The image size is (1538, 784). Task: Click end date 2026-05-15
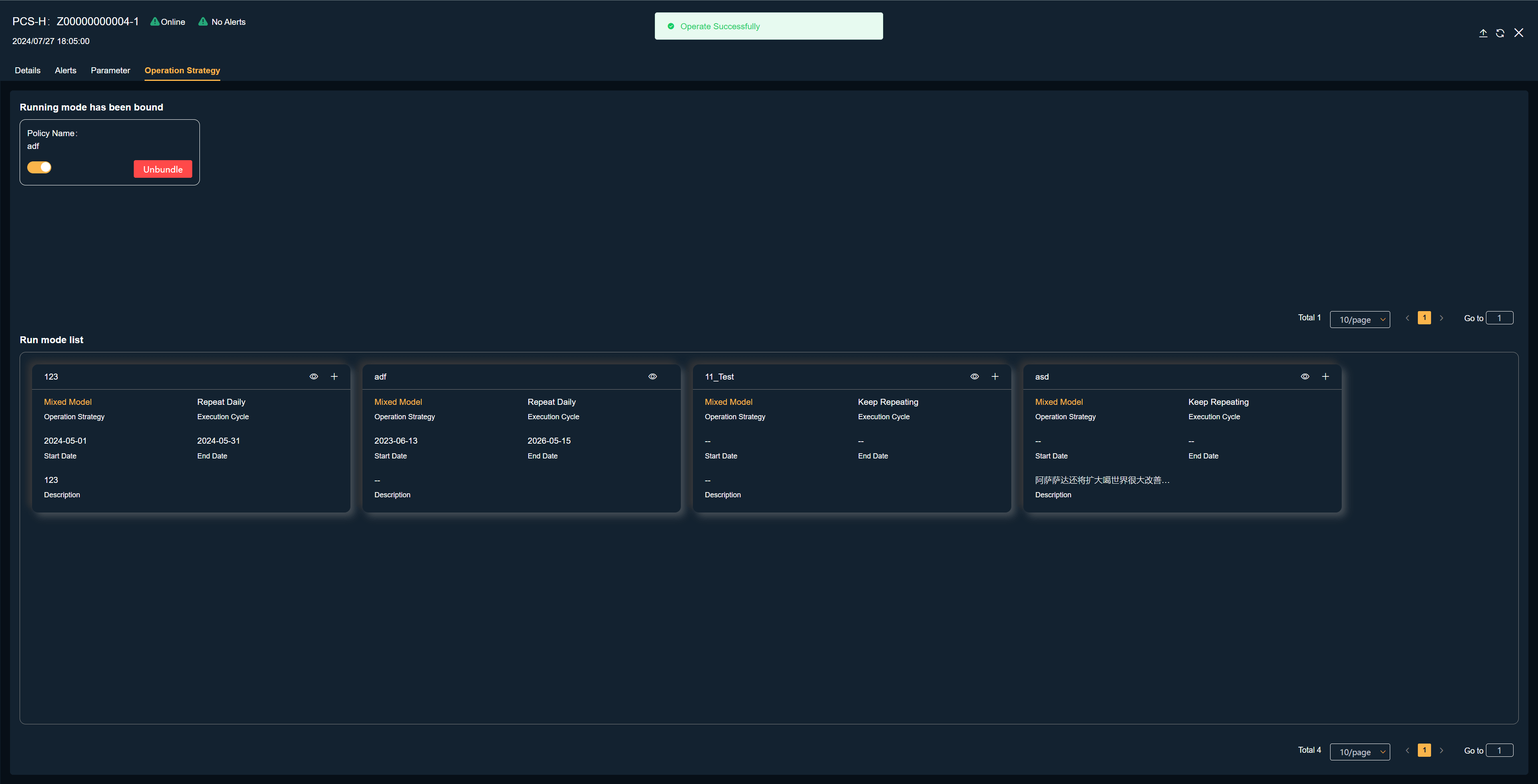point(549,441)
